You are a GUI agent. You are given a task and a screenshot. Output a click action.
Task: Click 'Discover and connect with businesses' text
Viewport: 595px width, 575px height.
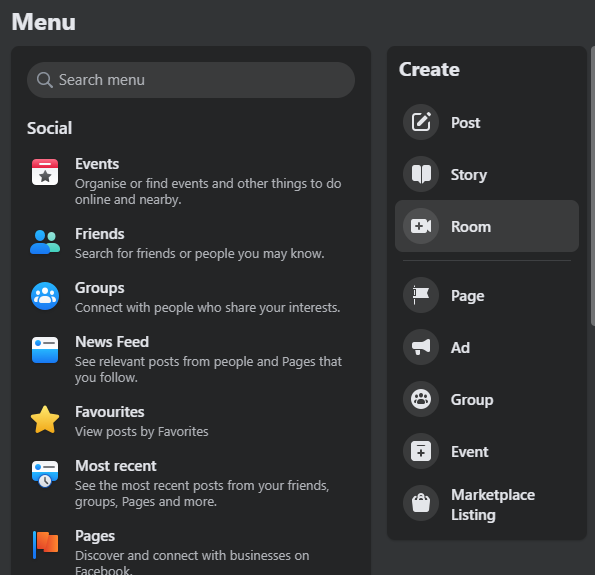coord(192,563)
